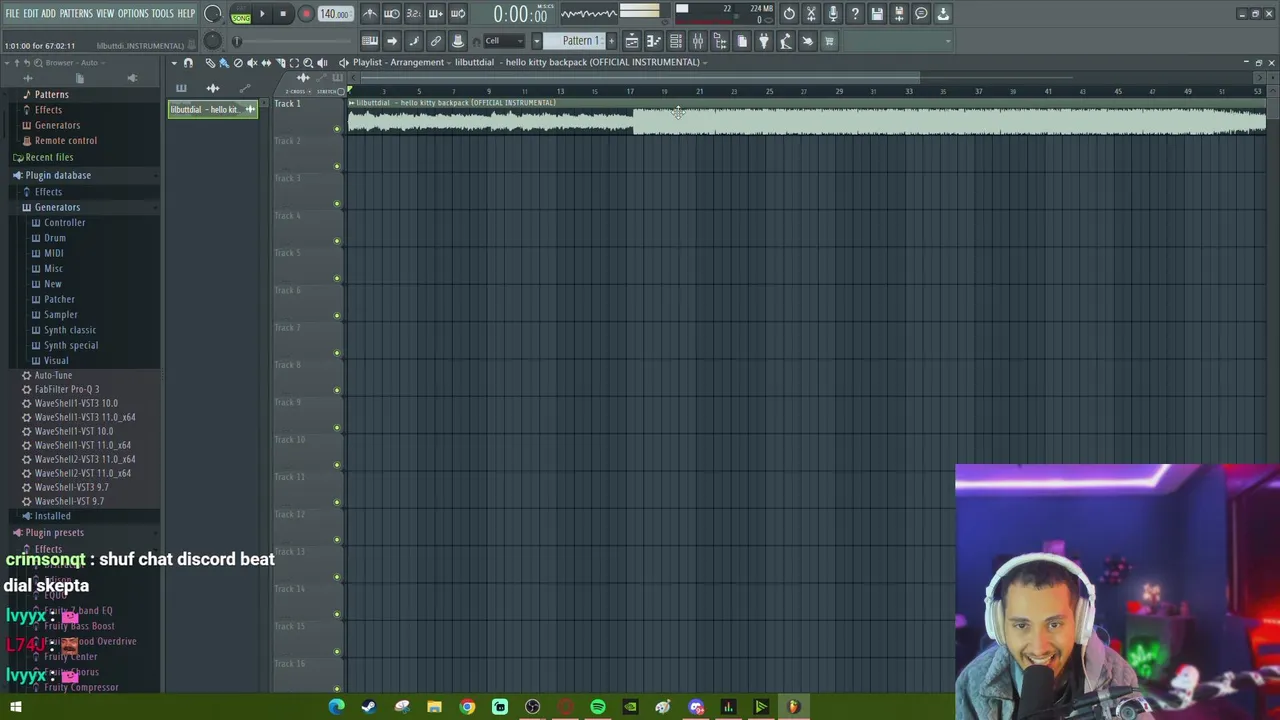Click the red Record button
The height and width of the screenshot is (720, 1280).
pos(306,14)
